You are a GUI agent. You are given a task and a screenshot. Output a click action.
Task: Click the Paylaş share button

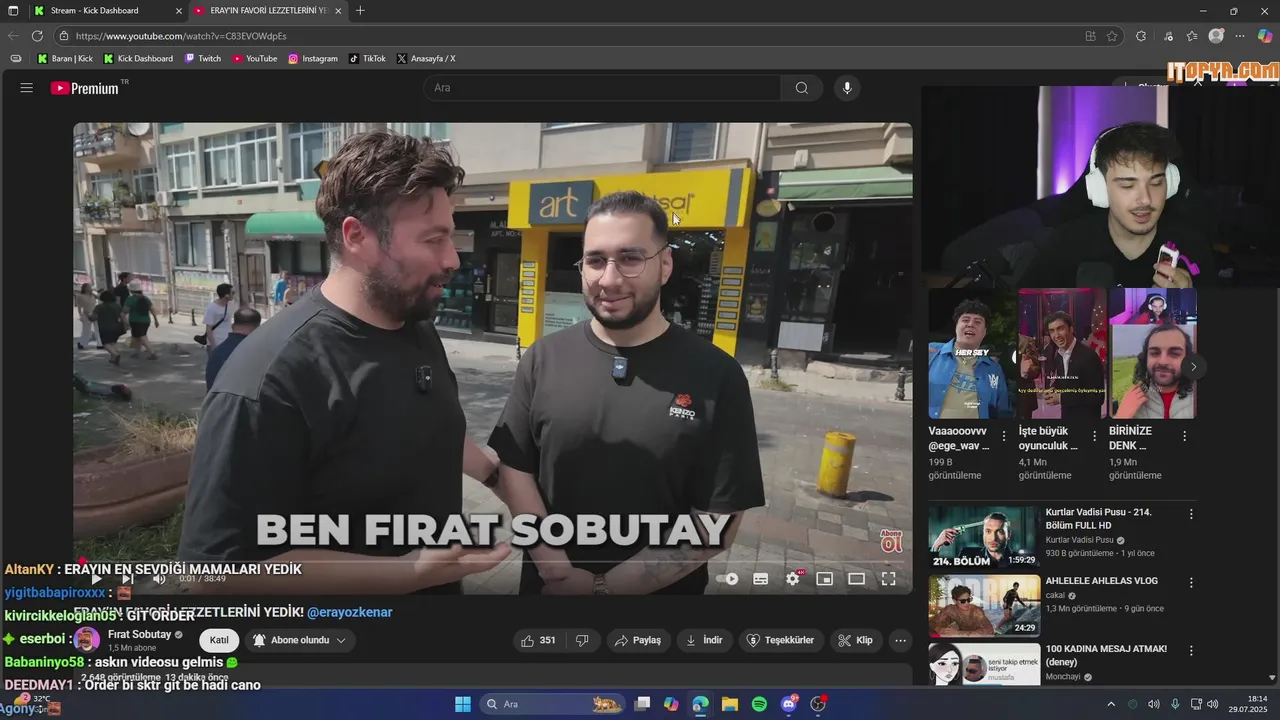click(x=637, y=640)
